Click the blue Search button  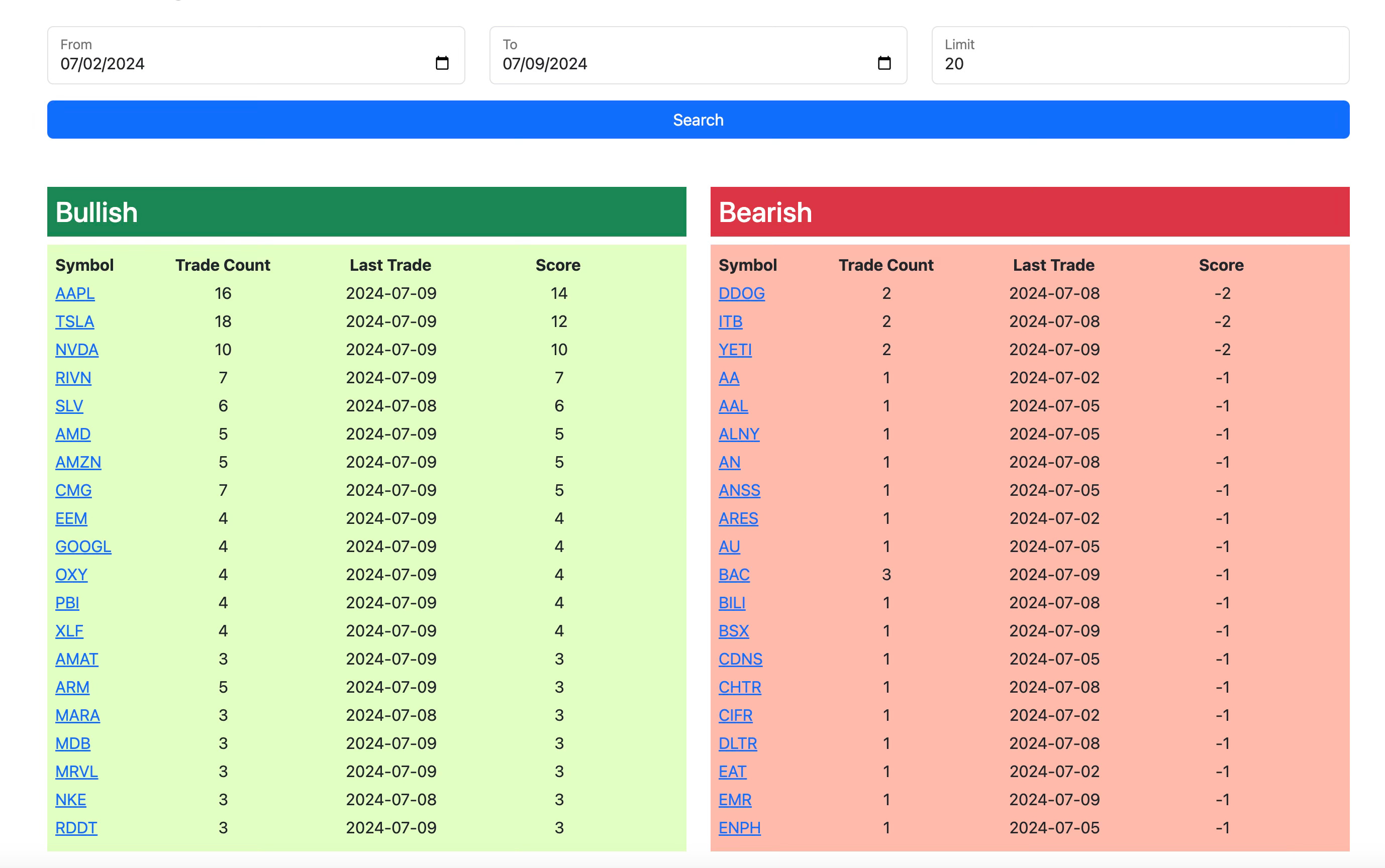pyautogui.click(x=698, y=120)
